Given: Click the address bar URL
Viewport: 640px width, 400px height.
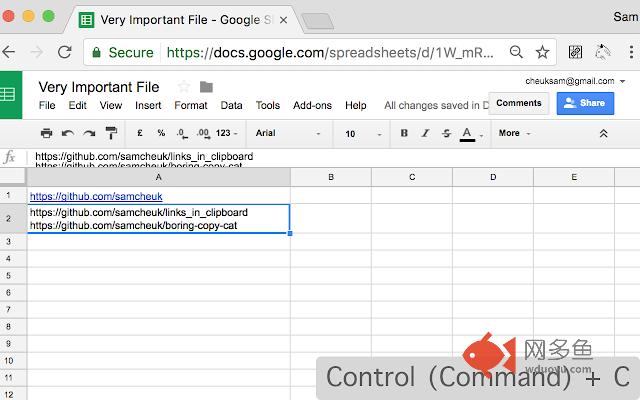Looking at the screenshot, I should pyautogui.click(x=330, y=53).
